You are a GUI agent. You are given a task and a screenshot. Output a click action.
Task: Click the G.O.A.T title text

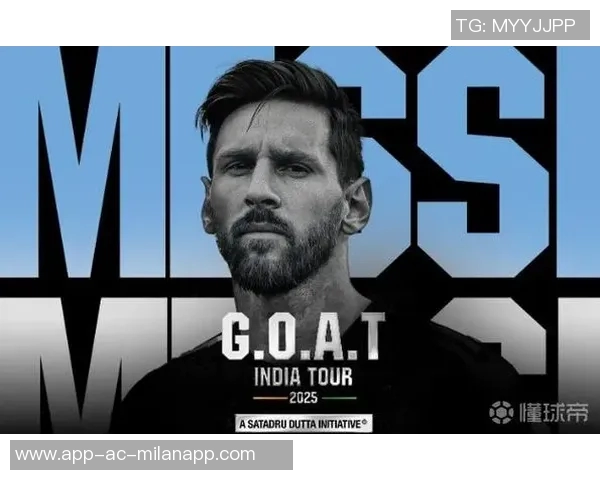click(x=303, y=336)
